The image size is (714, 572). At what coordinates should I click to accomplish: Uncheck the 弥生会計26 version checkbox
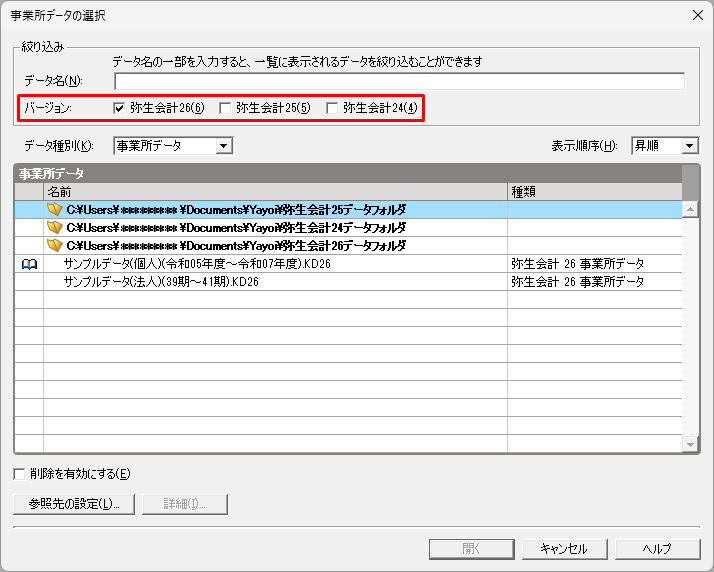pyautogui.click(x=120, y=108)
